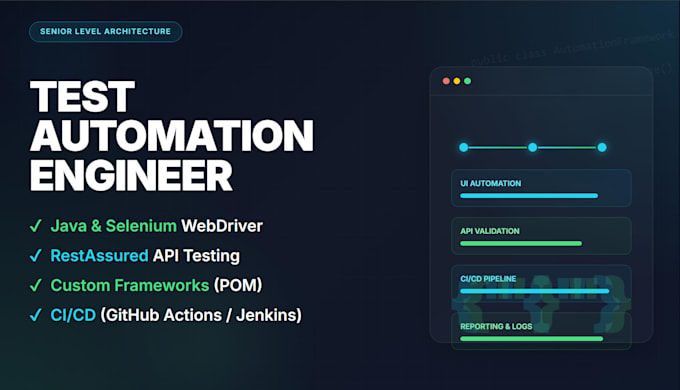Click the AUTOMATION headline word

click(x=172, y=136)
